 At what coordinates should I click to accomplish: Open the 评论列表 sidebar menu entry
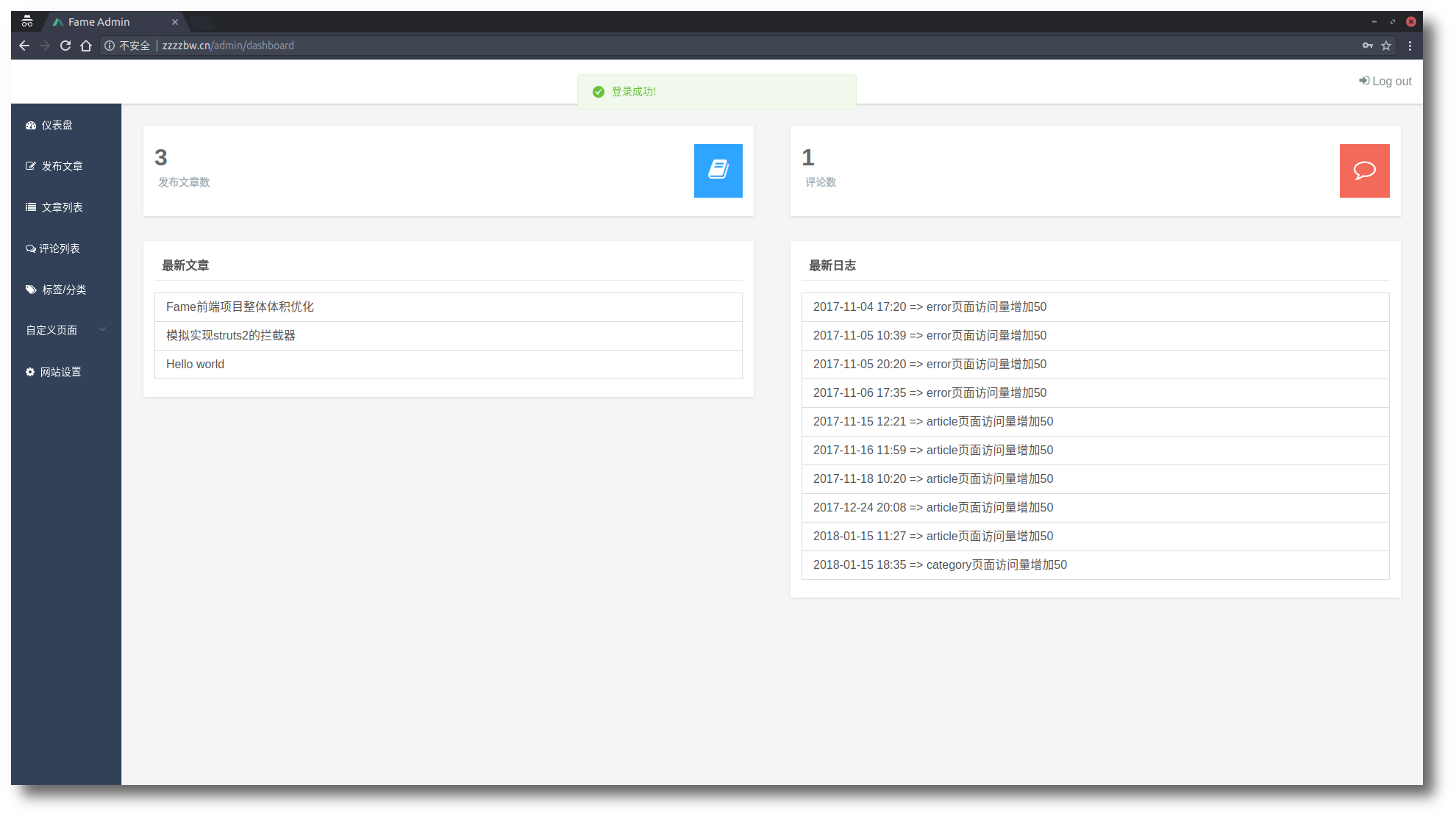(59, 248)
